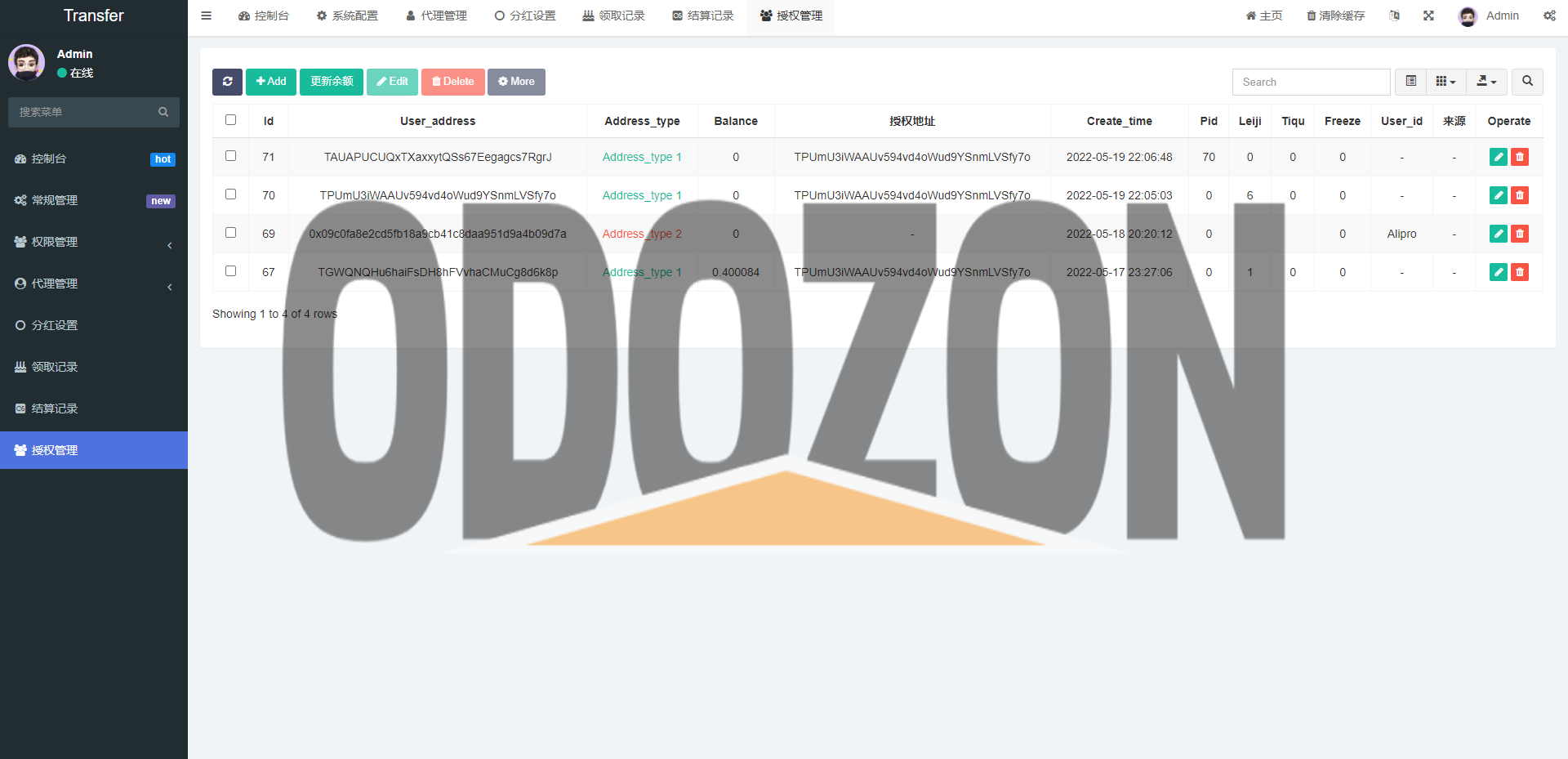The height and width of the screenshot is (759, 1568).
Task: Click the sidebar Admin profile avatar
Action: point(26,62)
